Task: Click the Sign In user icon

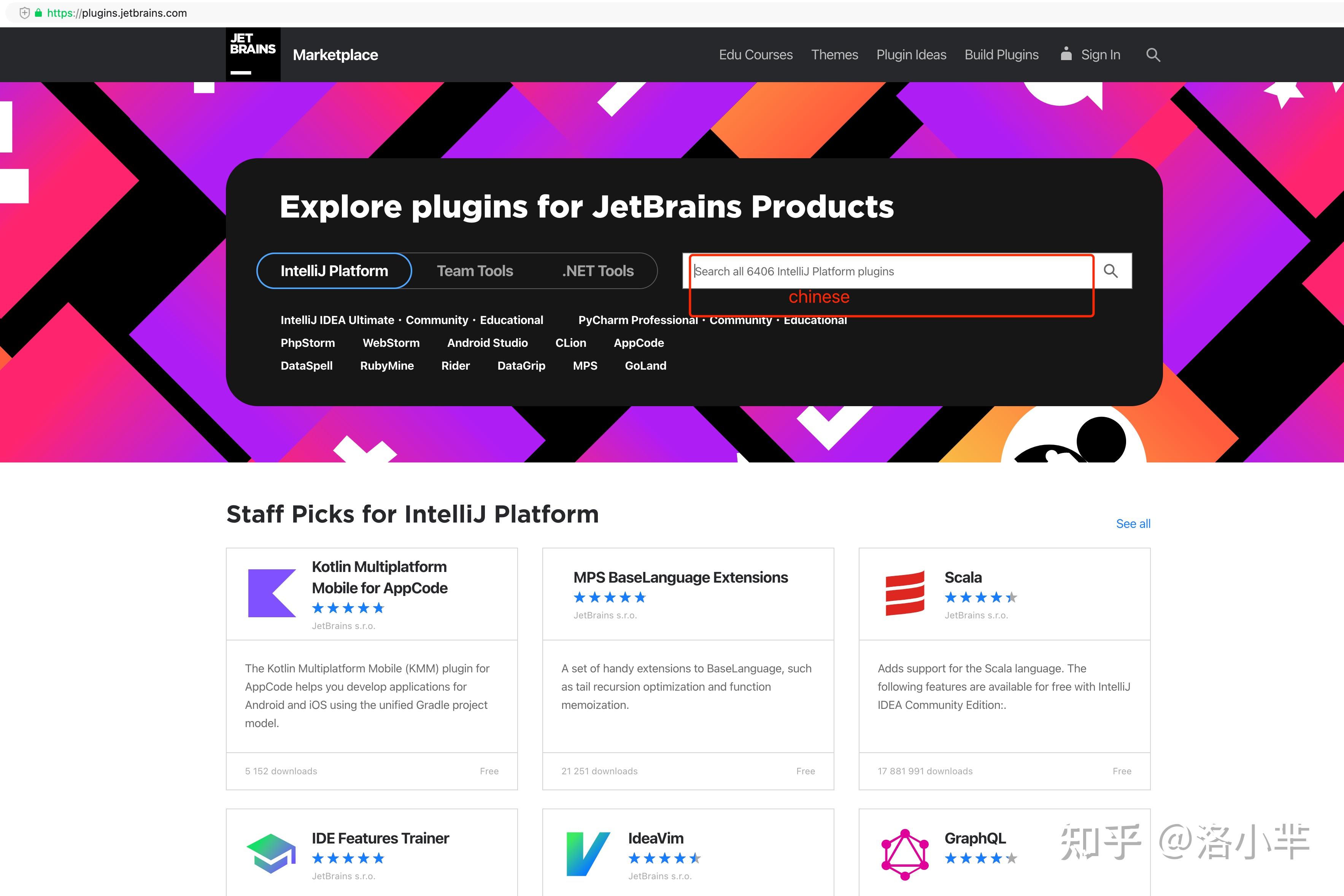Action: point(1066,54)
